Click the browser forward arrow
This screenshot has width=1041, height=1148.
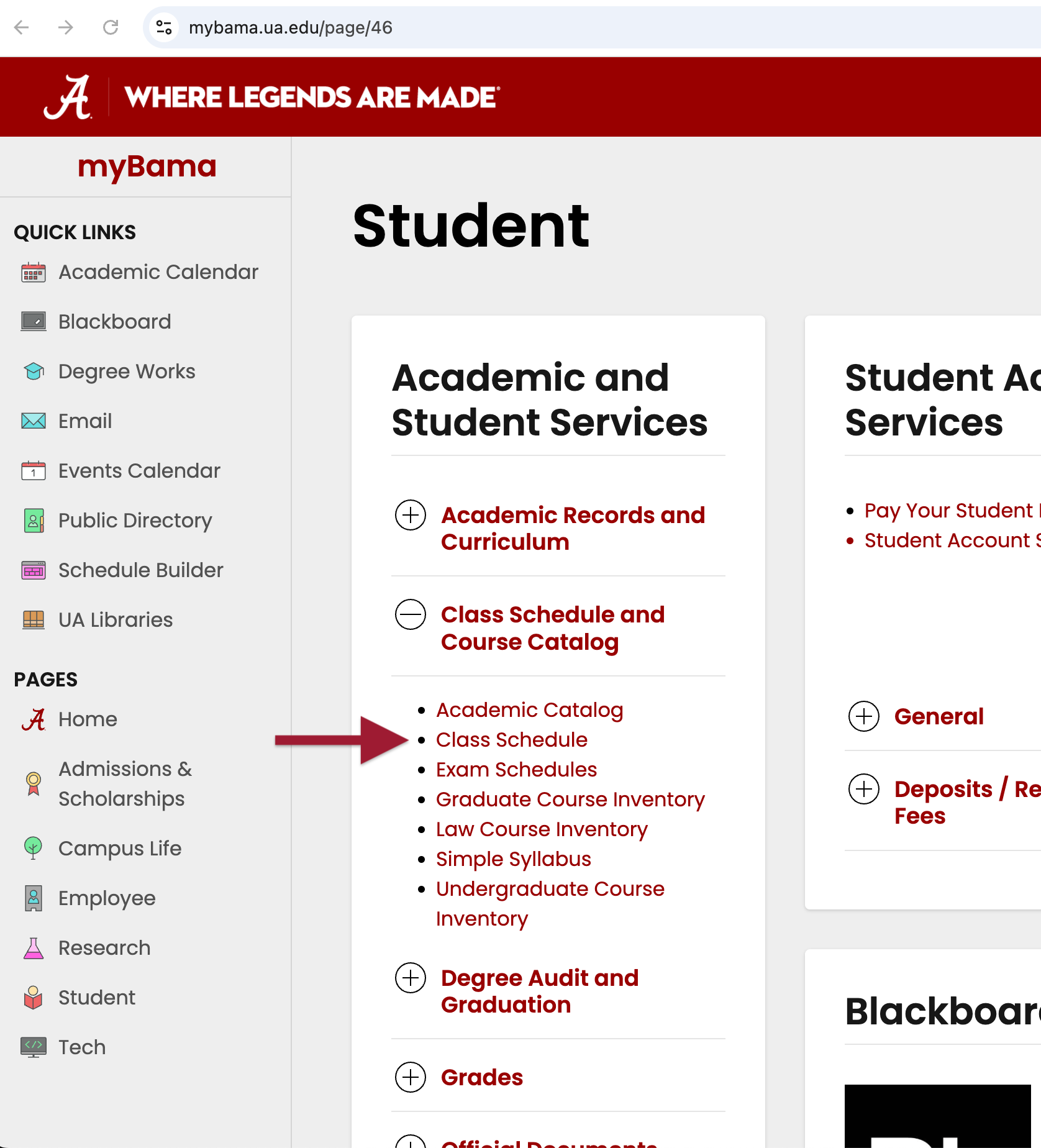coord(66,27)
